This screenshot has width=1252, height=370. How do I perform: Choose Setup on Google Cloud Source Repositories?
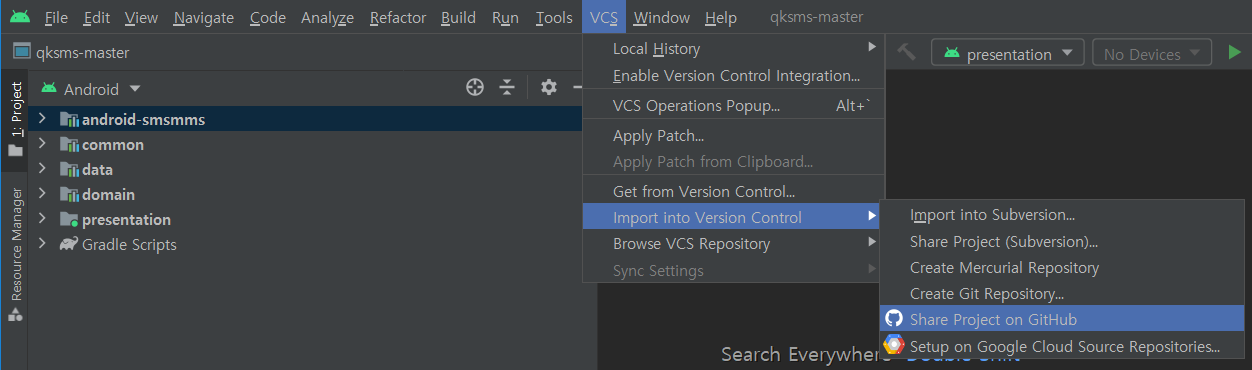(x=1062, y=346)
